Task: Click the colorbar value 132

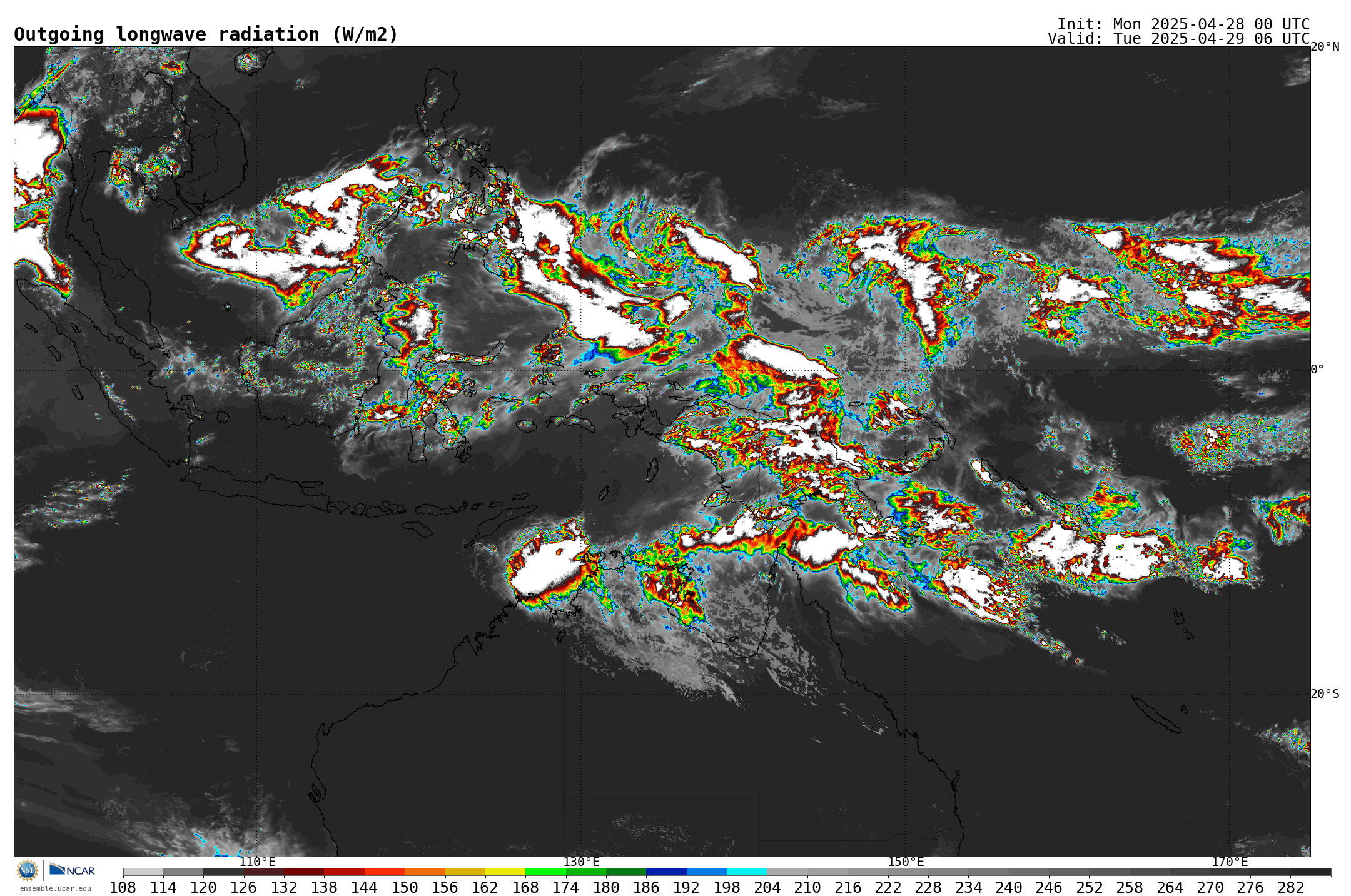Action: (x=284, y=888)
